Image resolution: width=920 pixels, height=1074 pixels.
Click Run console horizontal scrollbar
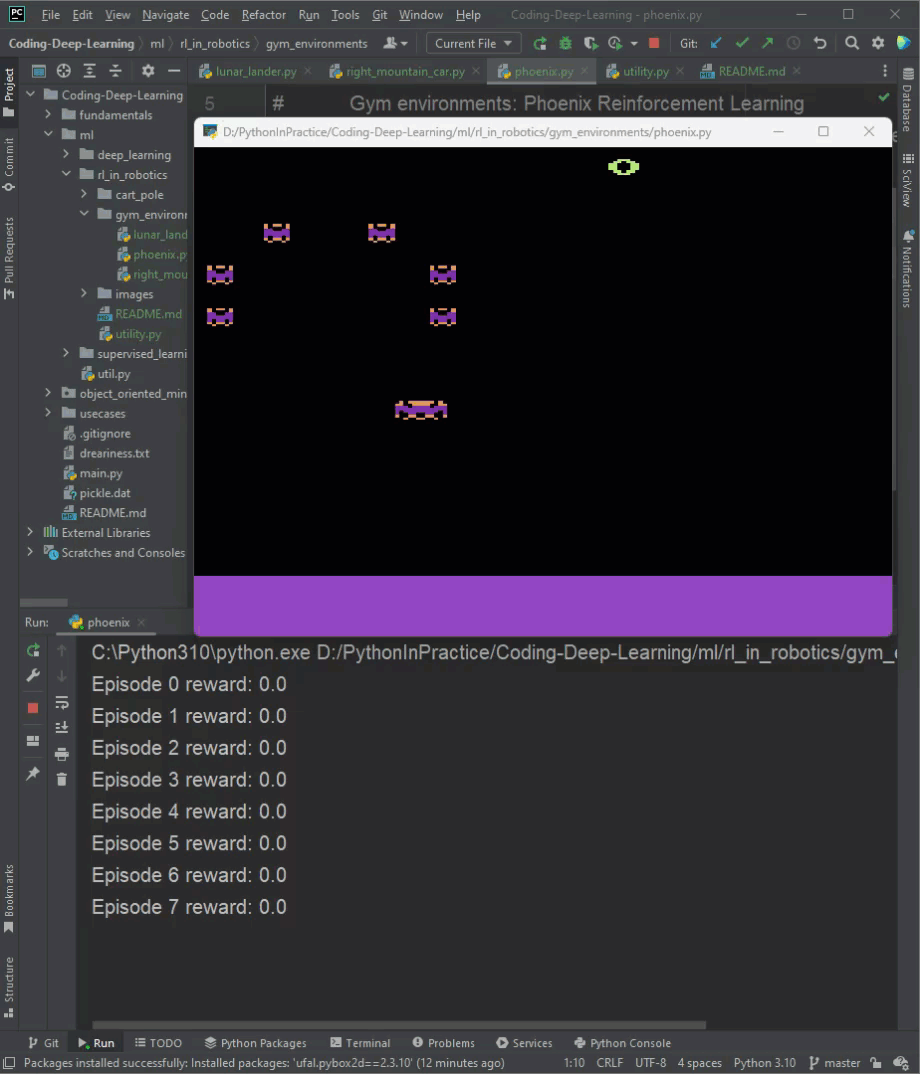pyautogui.click(x=399, y=1025)
